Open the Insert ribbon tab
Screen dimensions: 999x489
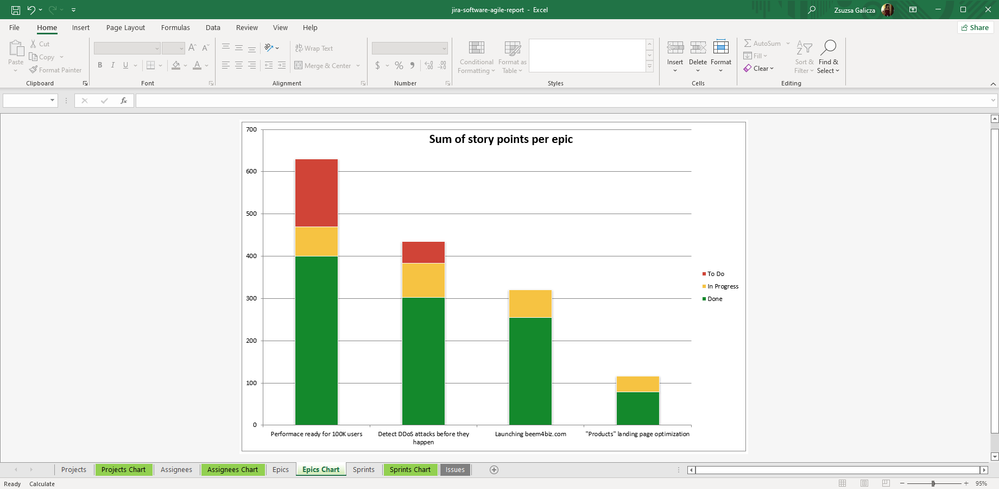click(80, 28)
